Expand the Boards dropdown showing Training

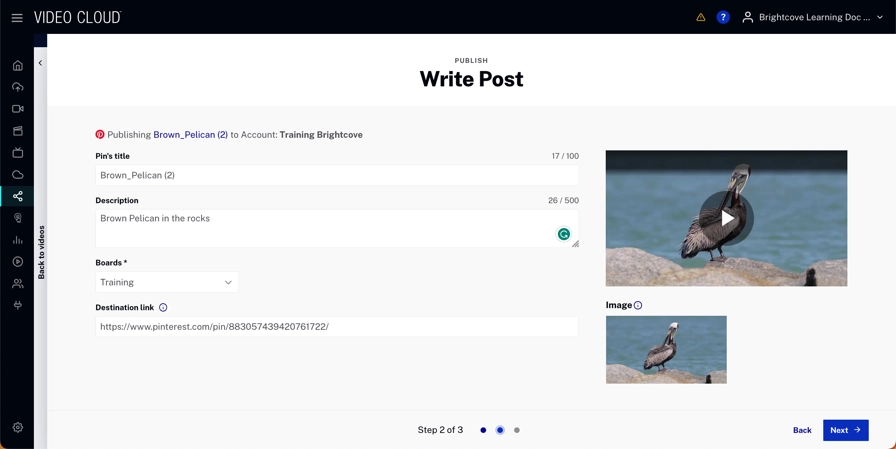(167, 282)
